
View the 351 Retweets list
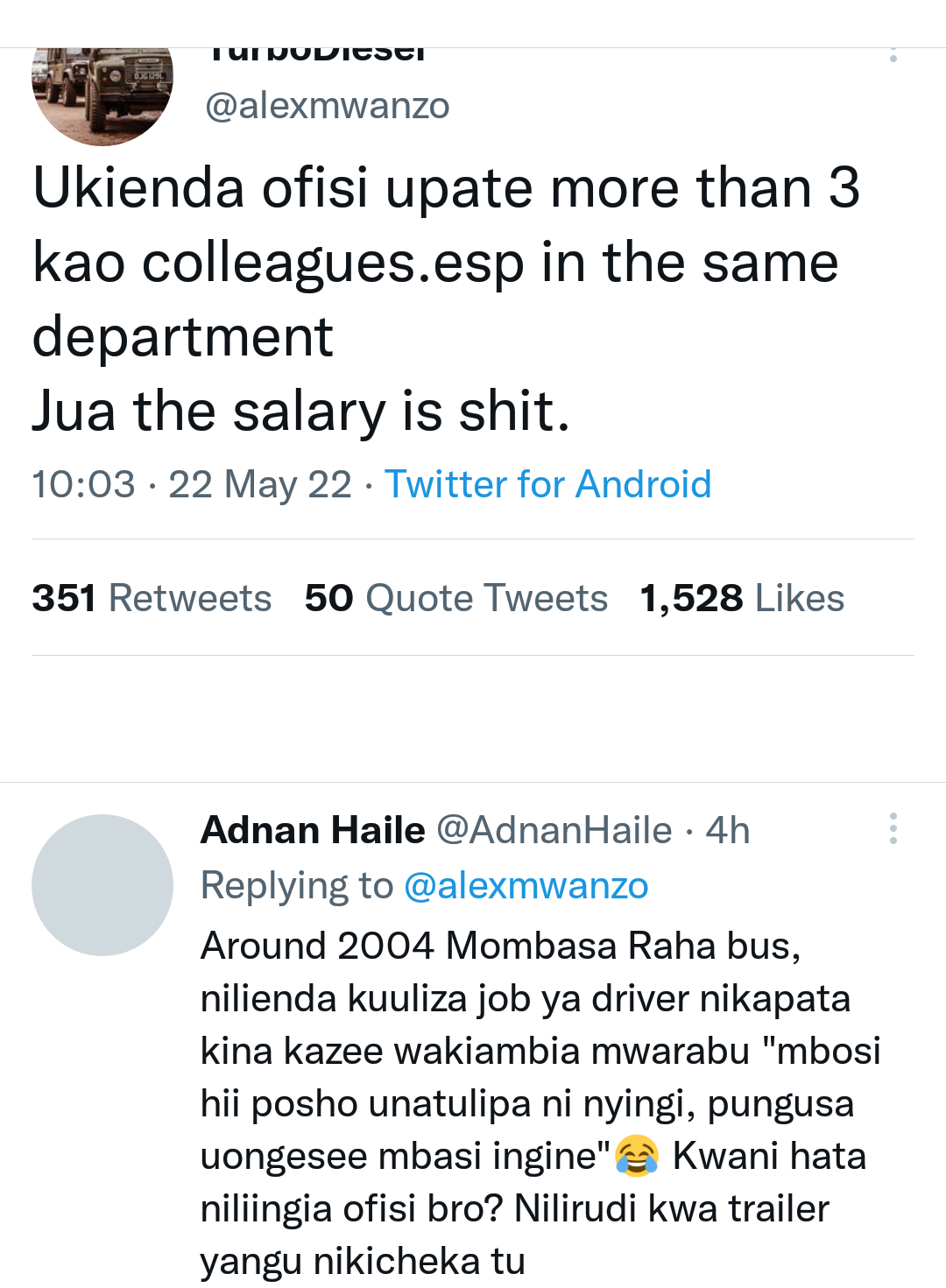tap(152, 598)
